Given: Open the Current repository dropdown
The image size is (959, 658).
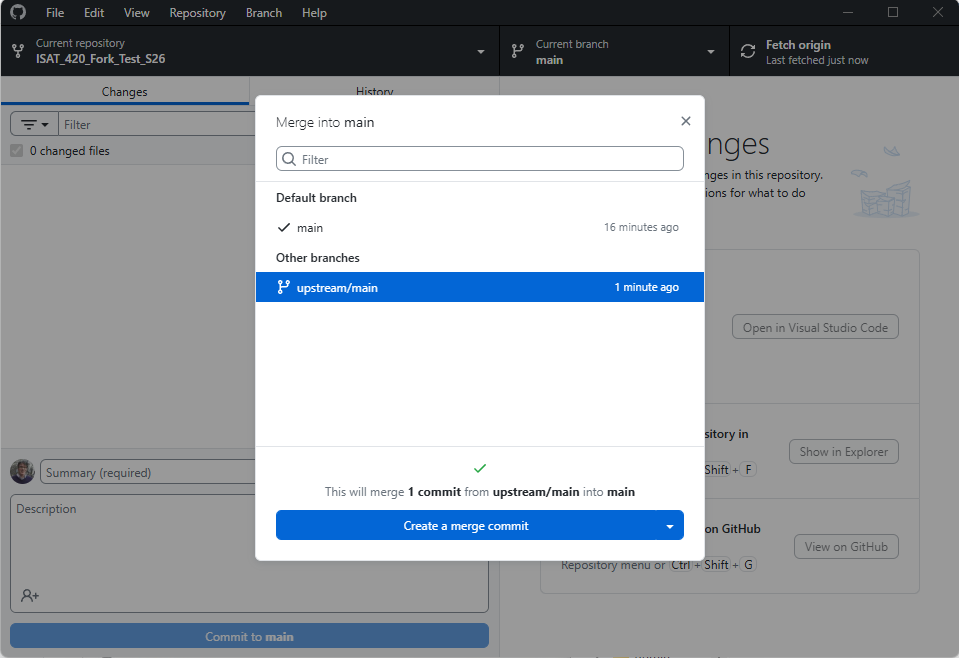Looking at the screenshot, I should pos(249,52).
